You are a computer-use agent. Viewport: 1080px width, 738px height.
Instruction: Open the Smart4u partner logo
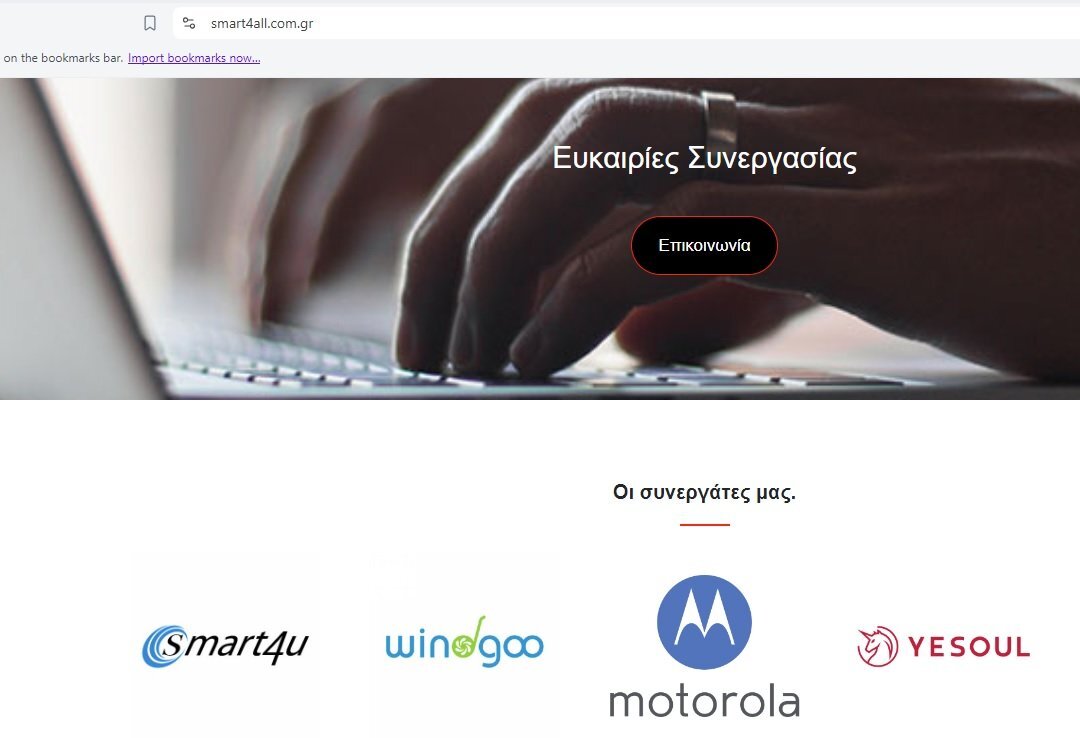click(225, 646)
